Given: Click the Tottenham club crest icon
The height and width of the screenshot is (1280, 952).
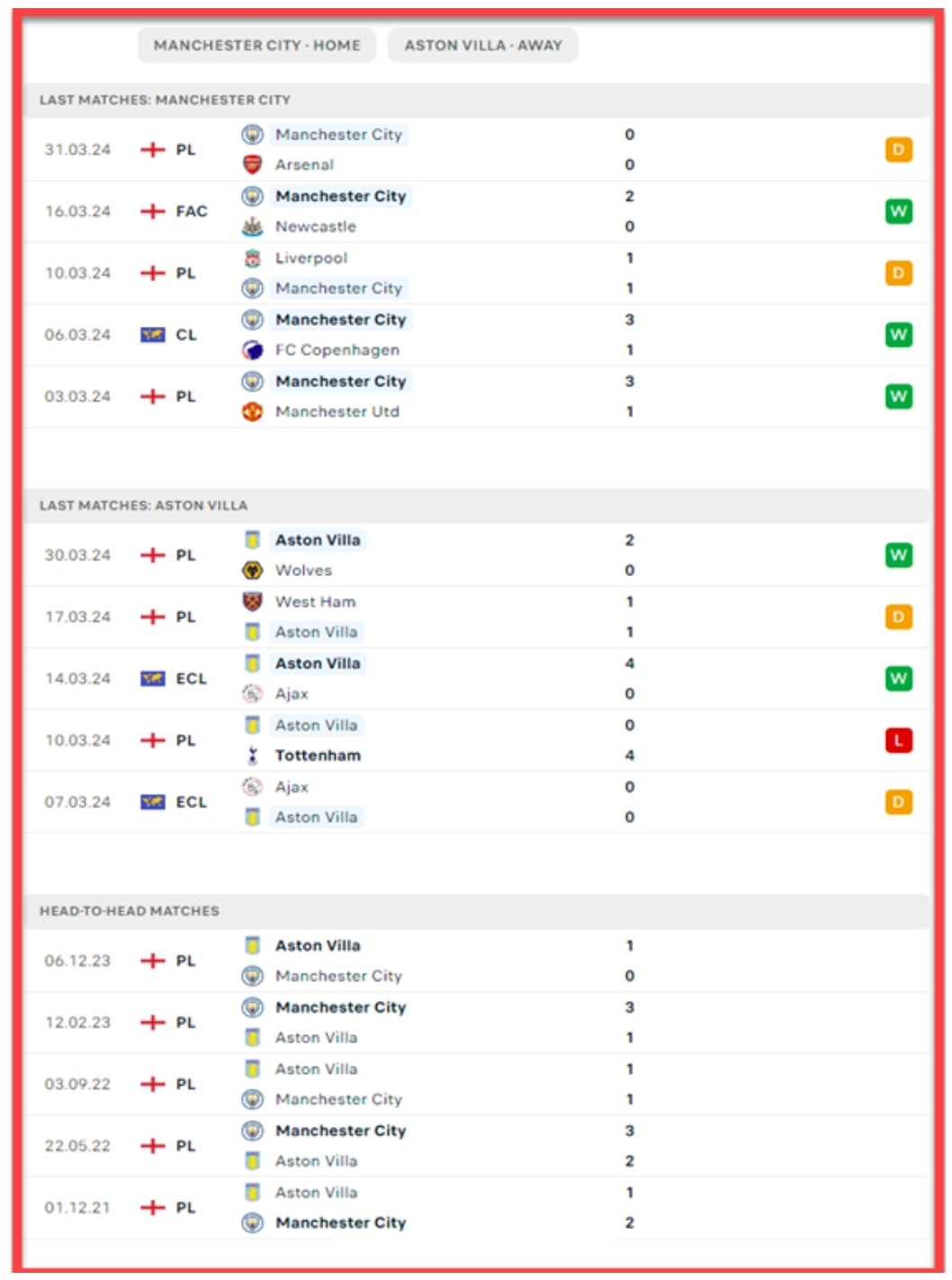Looking at the screenshot, I should click(253, 756).
